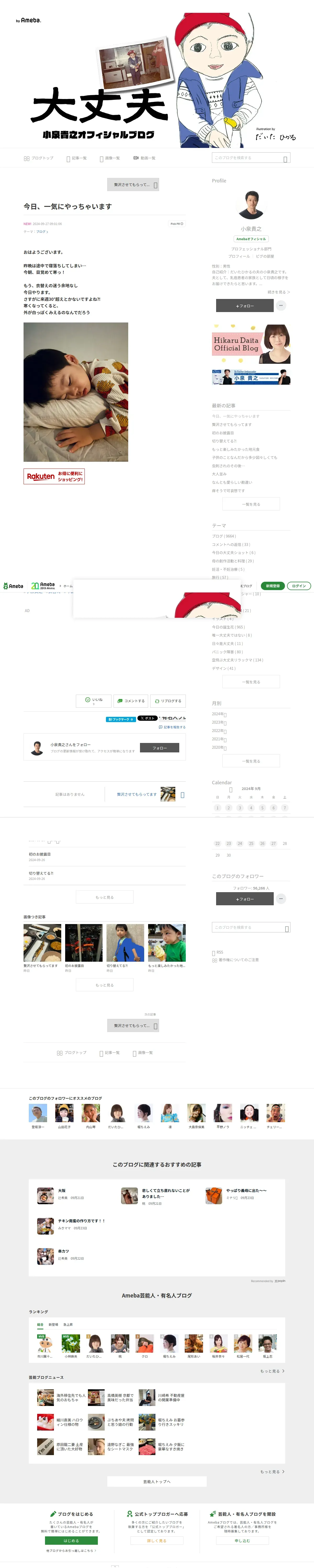The width and height of the screenshot is (314, 1568).
Task: Expand the 2024年 monthly archive
Action: click(219, 714)
